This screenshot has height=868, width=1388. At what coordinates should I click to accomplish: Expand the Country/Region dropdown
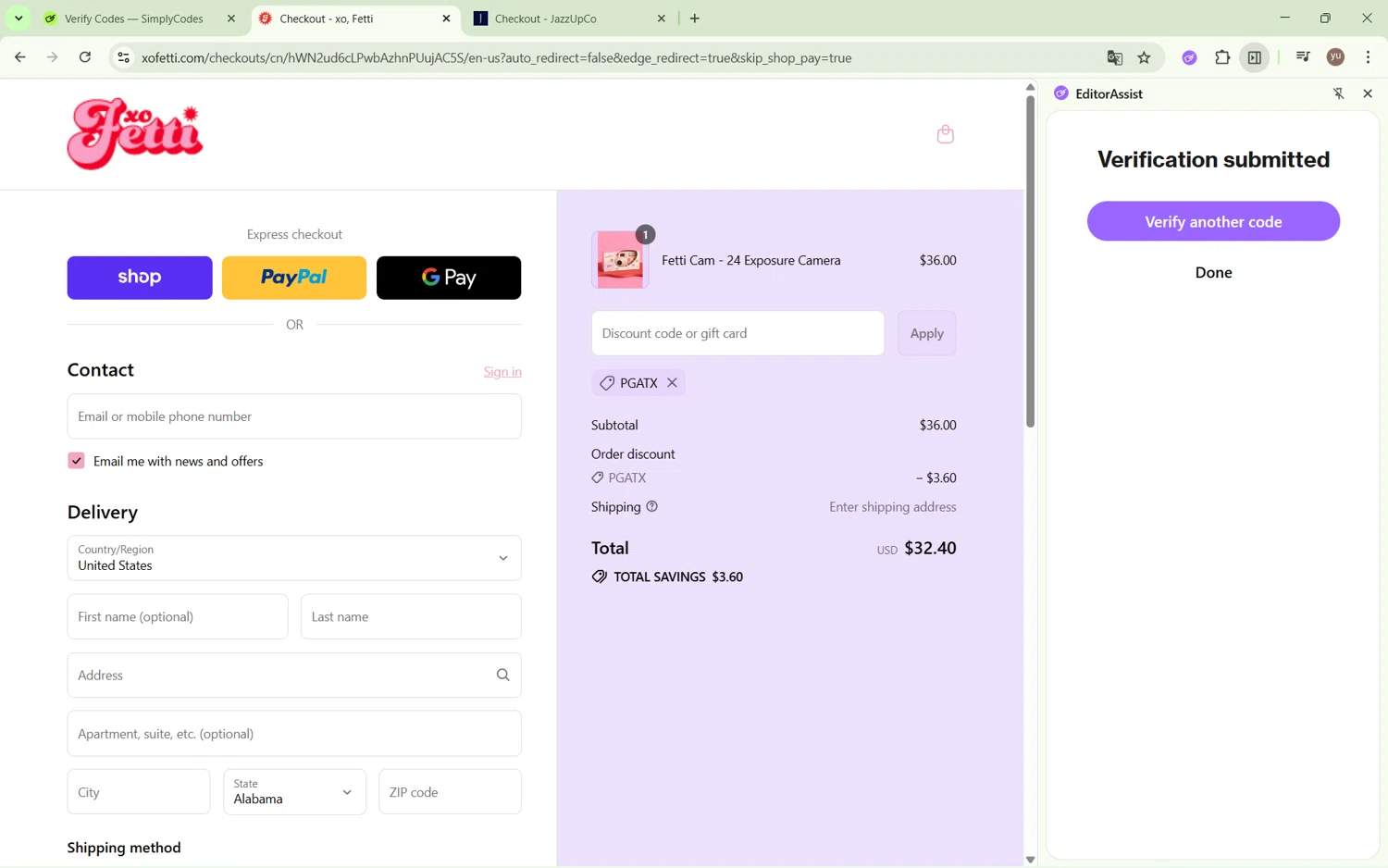[x=294, y=558]
